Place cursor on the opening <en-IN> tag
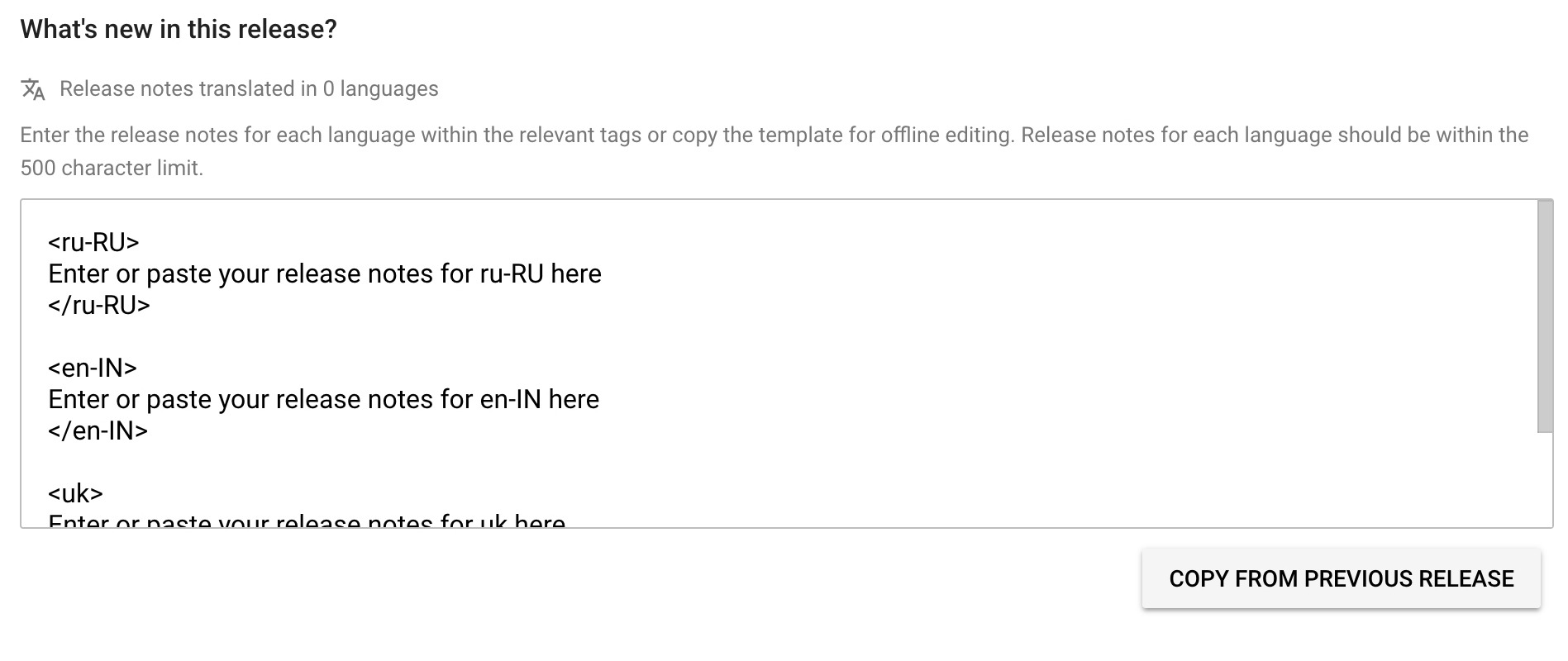The height and width of the screenshot is (661, 1568). pyautogui.click(x=93, y=368)
